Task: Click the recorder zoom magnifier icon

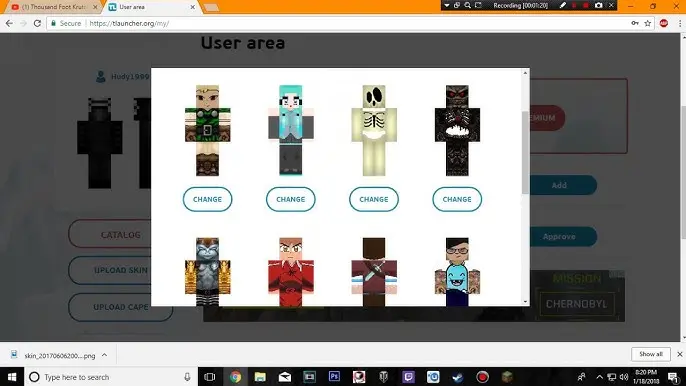Action: [x=468, y=5]
